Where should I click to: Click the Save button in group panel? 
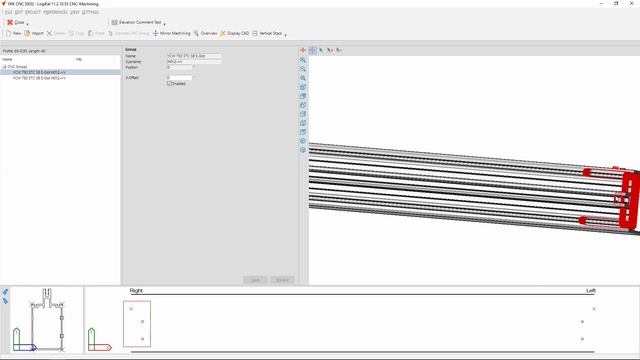pyautogui.click(x=255, y=280)
